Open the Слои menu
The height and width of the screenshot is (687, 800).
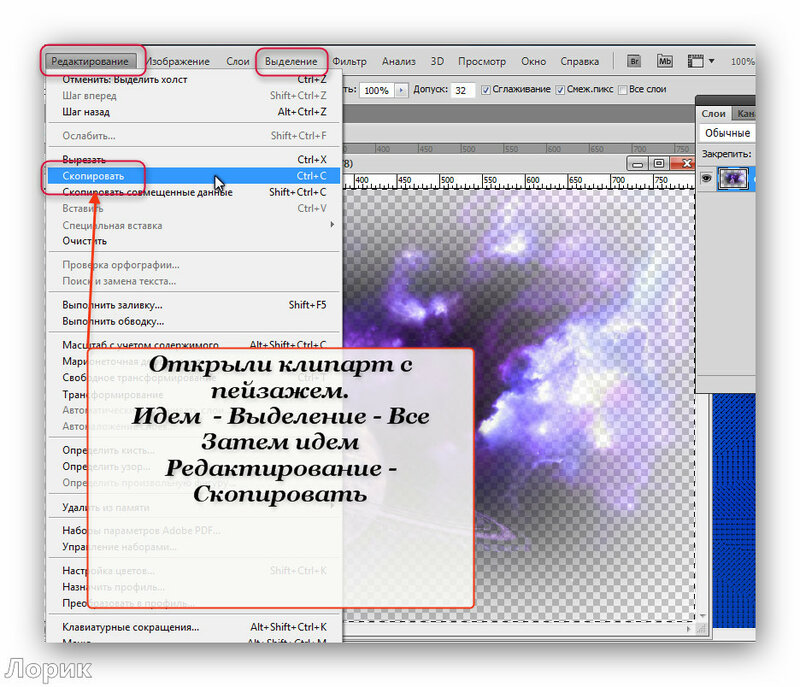(238, 61)
